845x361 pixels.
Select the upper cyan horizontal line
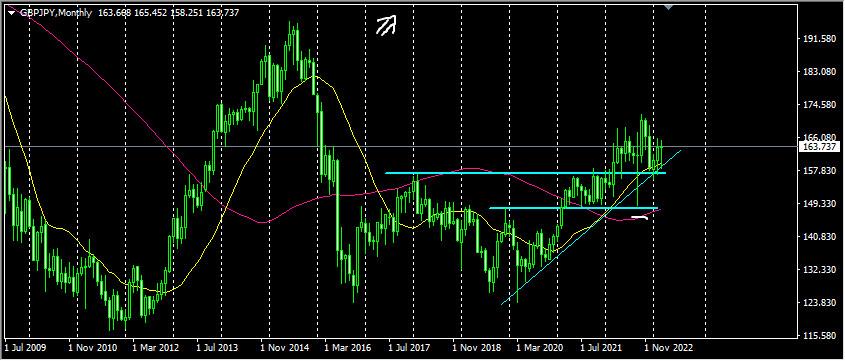(x=525, y=173)
